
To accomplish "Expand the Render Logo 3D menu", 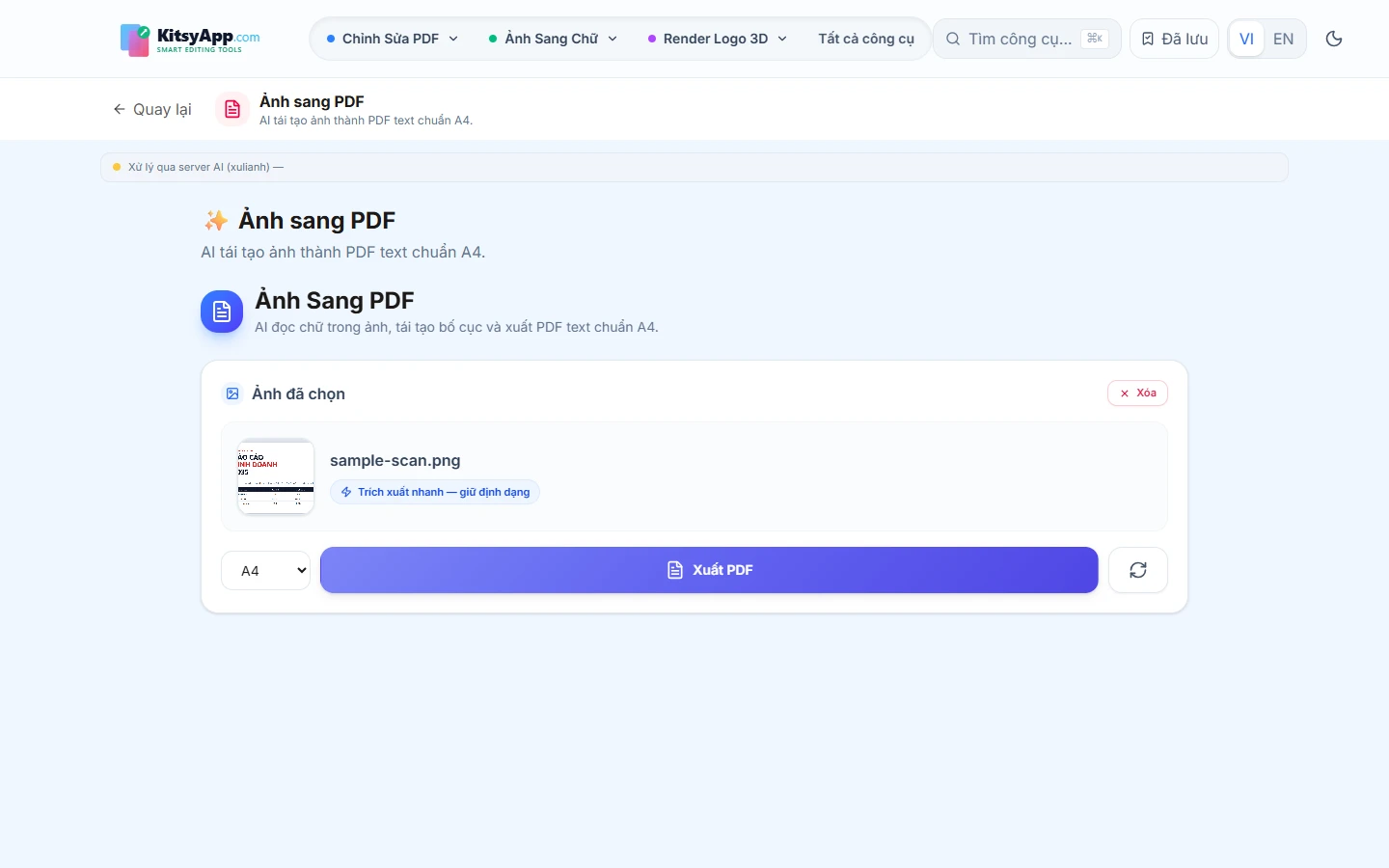I will click(x=718, y=39).
